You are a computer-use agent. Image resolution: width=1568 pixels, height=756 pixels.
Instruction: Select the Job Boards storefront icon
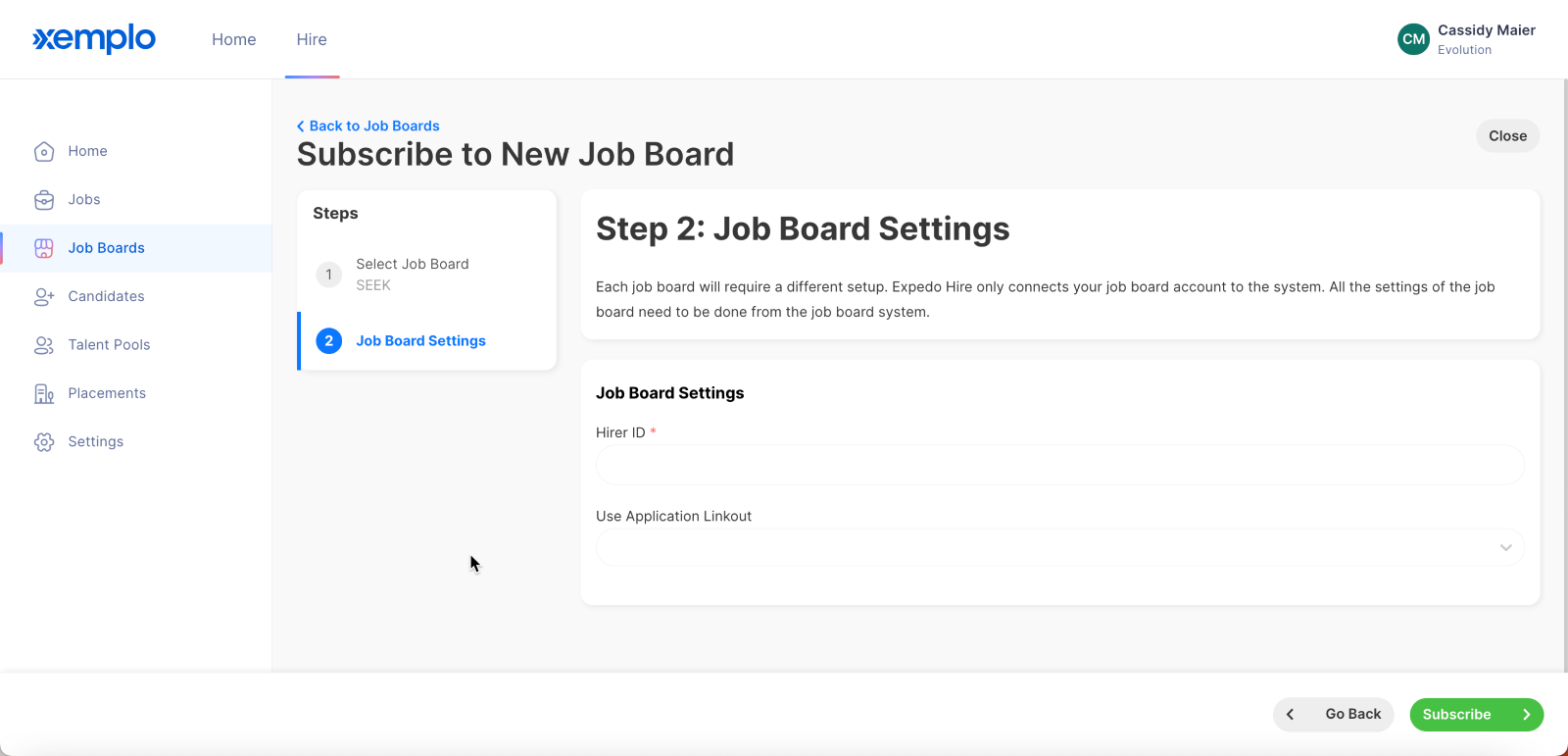(x=44, y=248)
